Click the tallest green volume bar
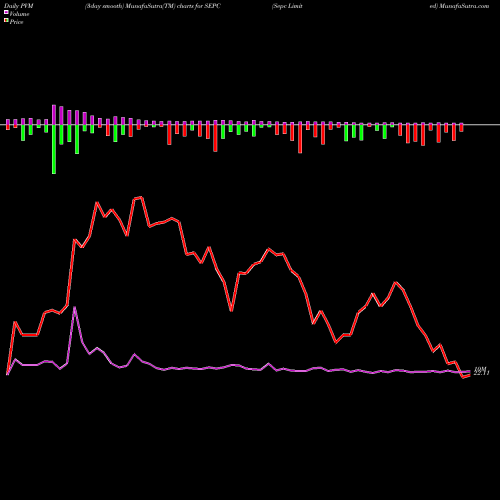This screenshot has width=500, height=500. point(54,149)
